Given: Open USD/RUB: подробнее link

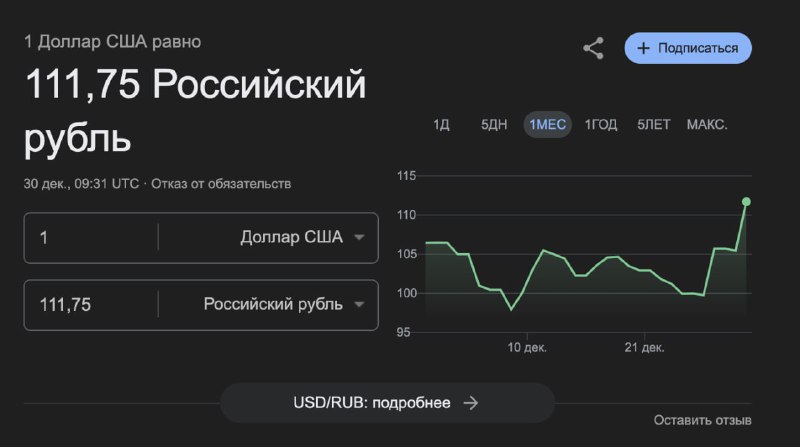Looking at the screenshot, I should [387, 403].
